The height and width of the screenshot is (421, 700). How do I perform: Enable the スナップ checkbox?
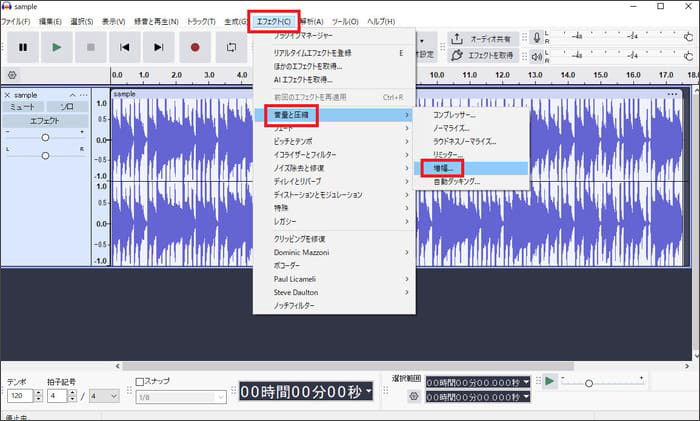click(x=140, y=382)
